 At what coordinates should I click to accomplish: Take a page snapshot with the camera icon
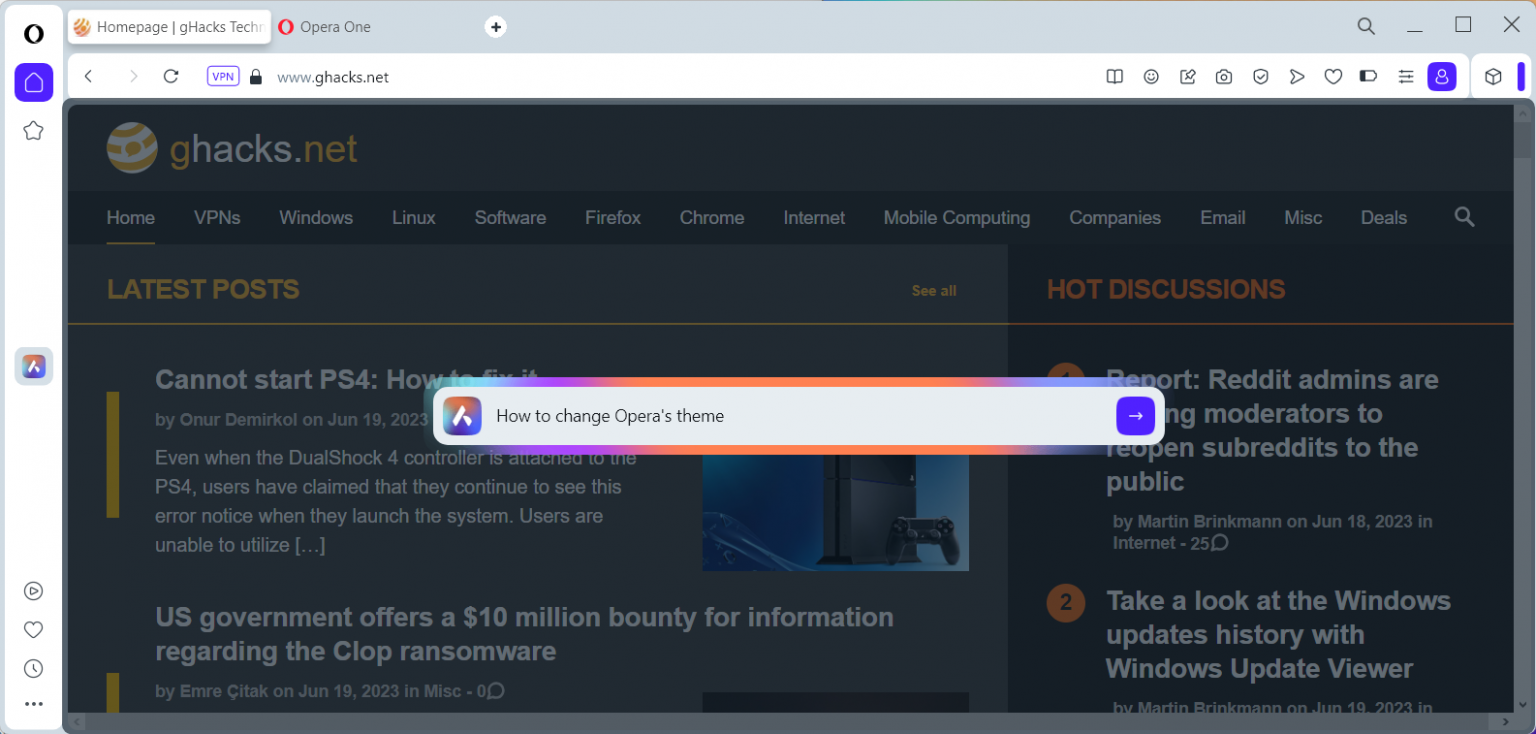(1224, 76)
